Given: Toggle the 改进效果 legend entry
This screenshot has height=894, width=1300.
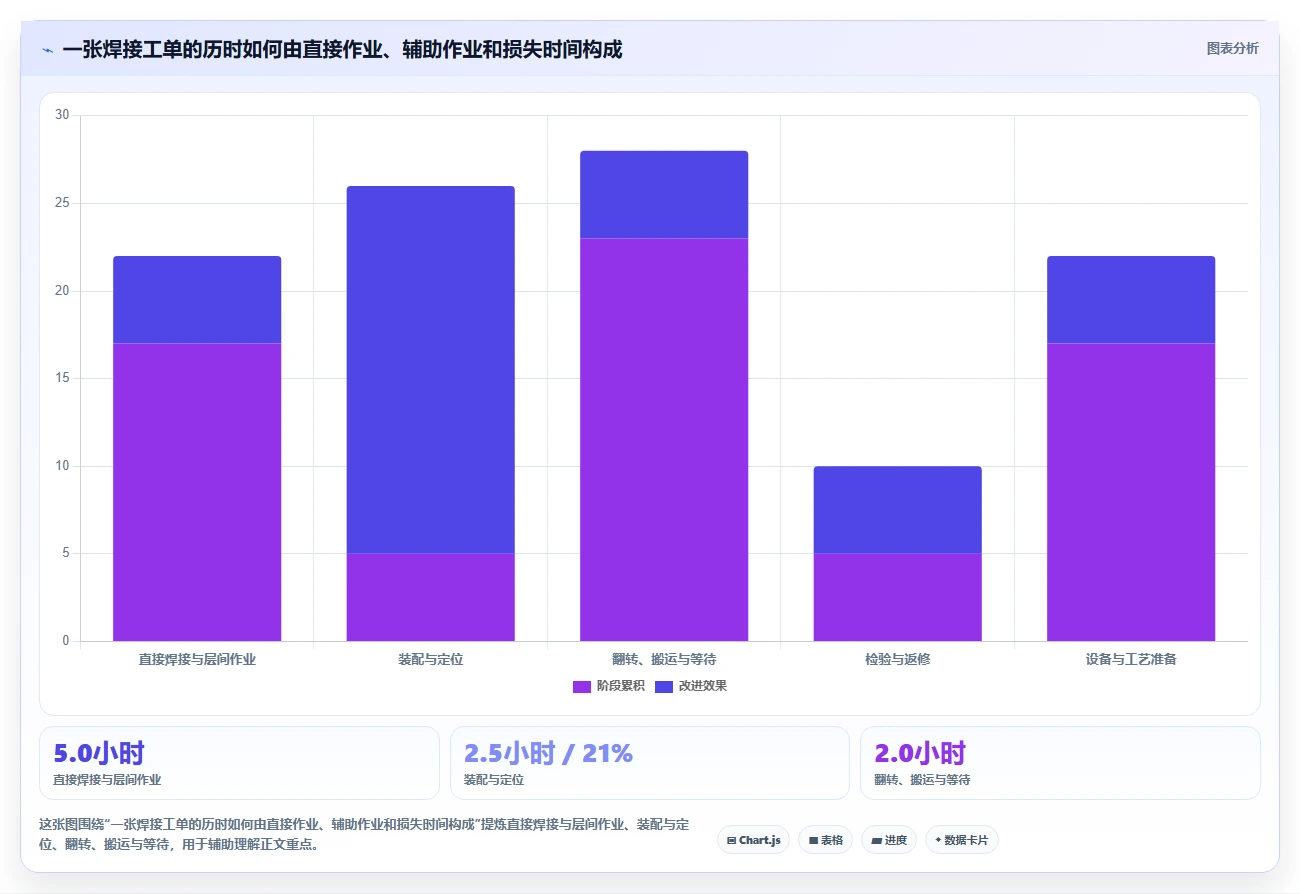Looking at the screenshot, I should pyautogui.click(x=690, y=686).
